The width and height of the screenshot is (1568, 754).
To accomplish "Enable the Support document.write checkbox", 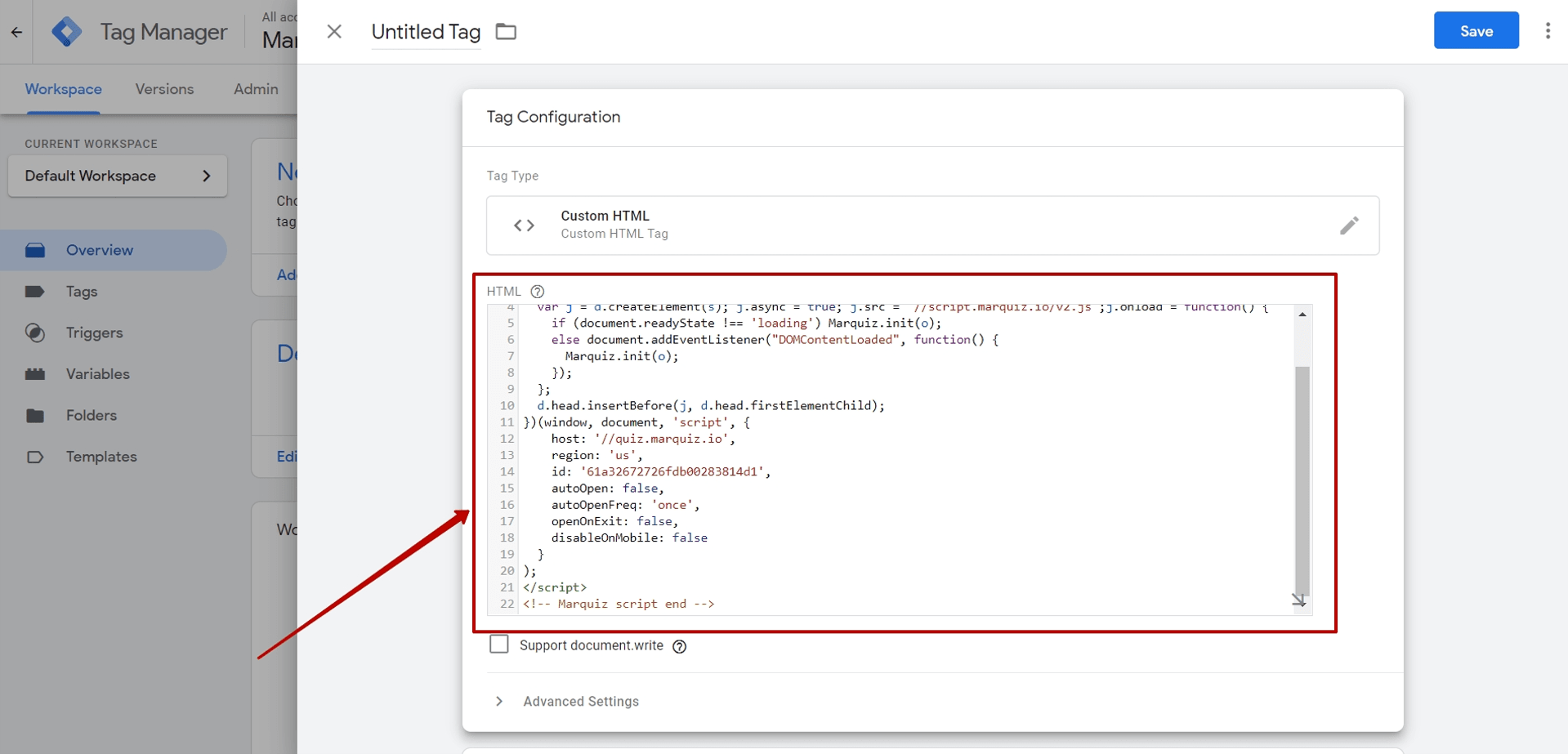I will click(x=499, y=645).
